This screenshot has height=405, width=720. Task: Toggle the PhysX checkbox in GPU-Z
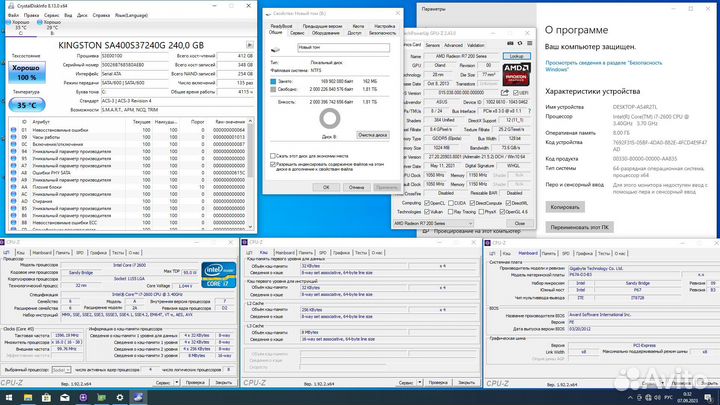(481, 212)
